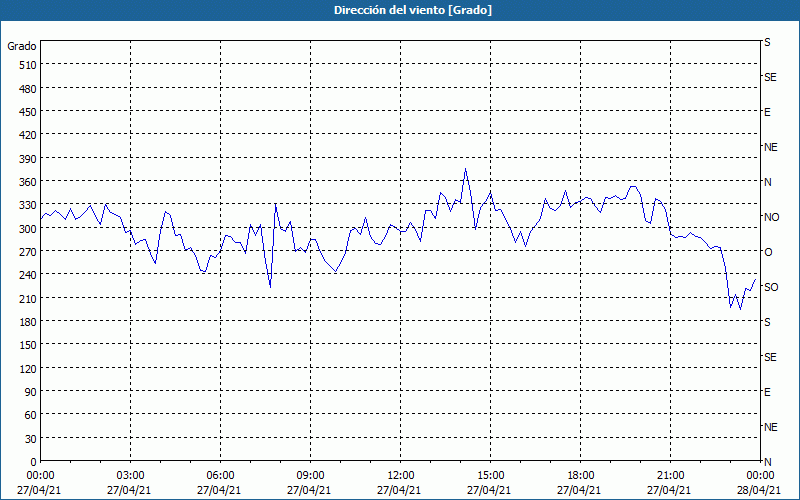800x500 pixels.
Task: Click the 150 degree axis label
Action: (28, 345)
